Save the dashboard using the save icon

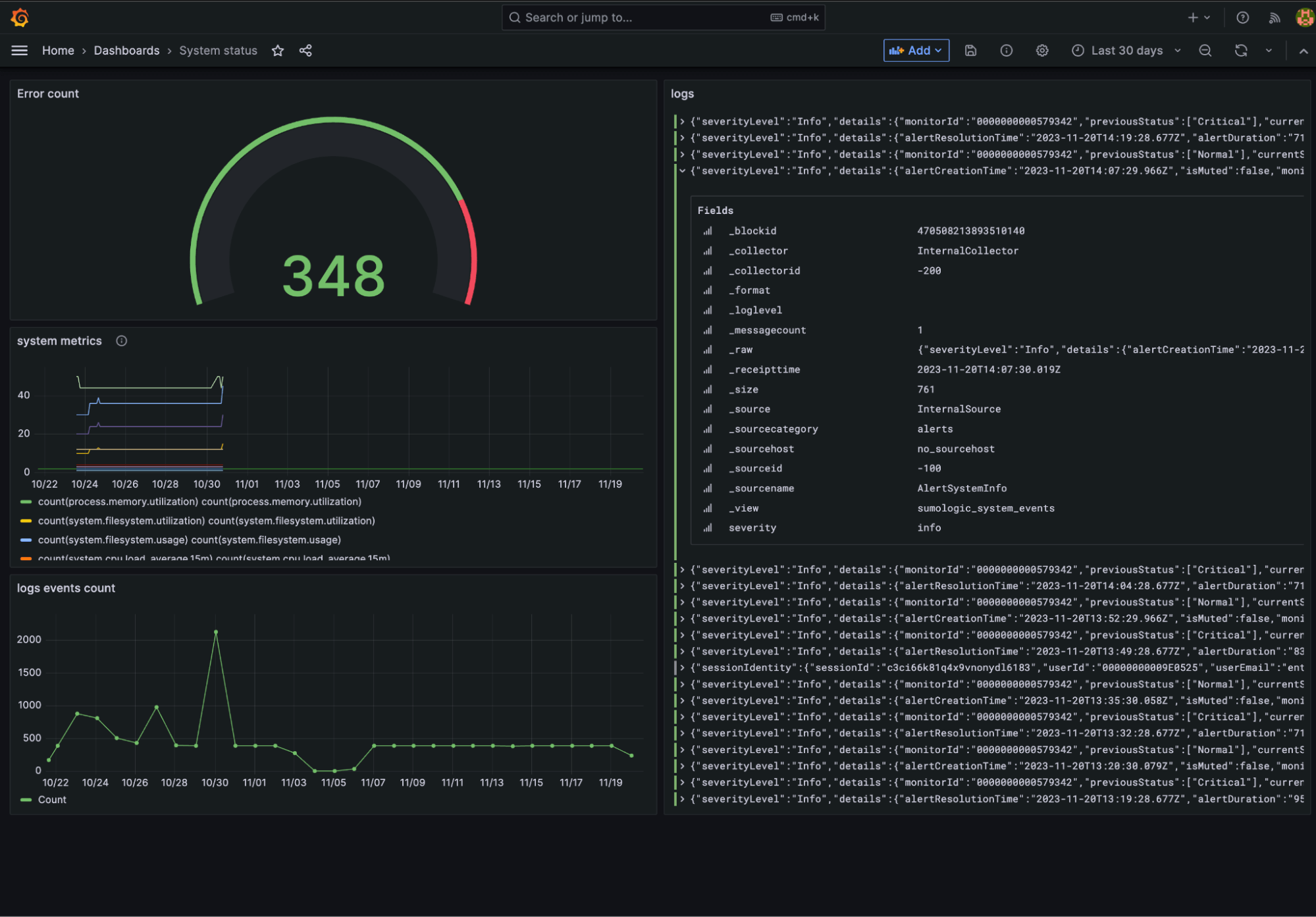[x=970, y=50]
